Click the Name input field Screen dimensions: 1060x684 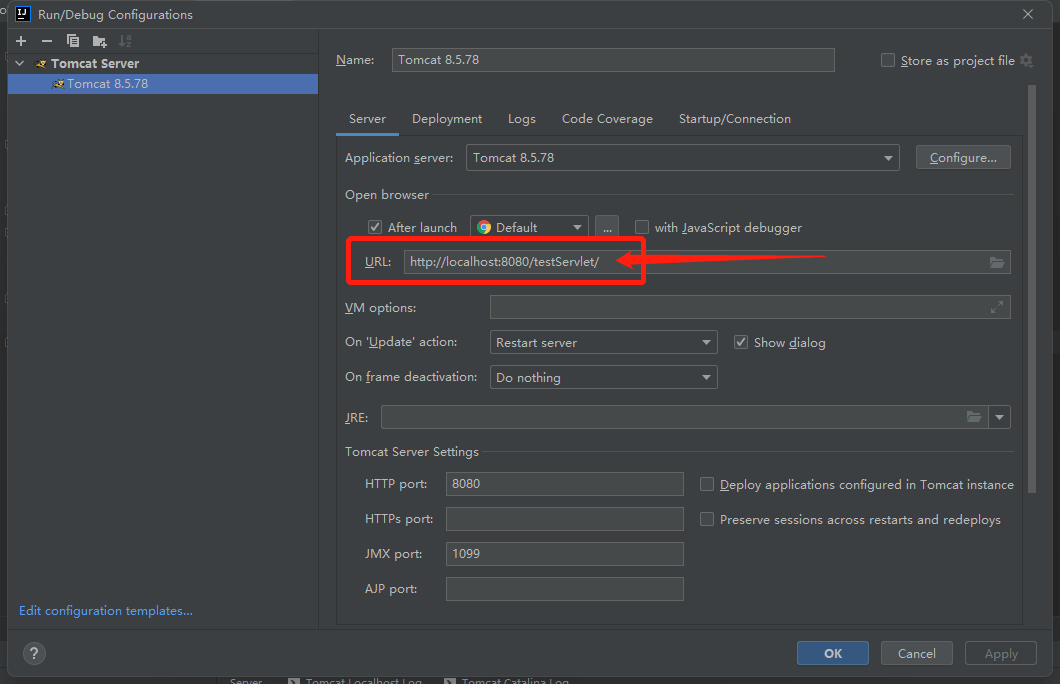(x=613, y=59)
